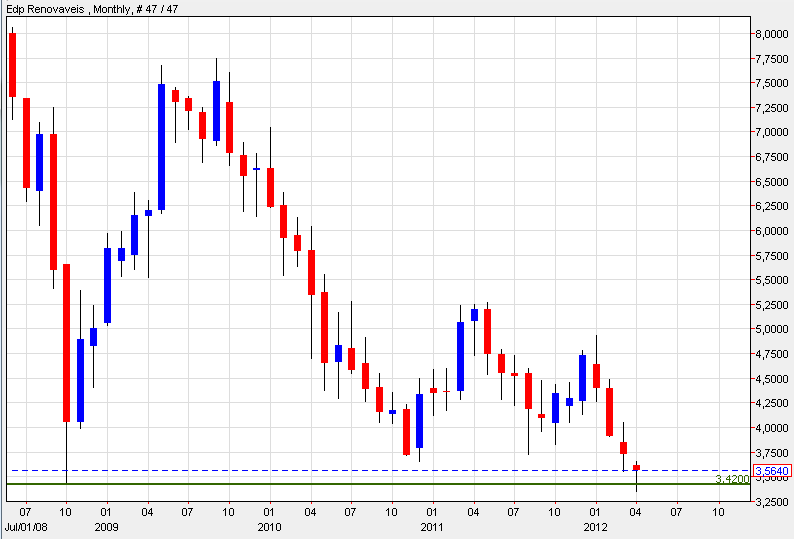
Task: Click the blue candle of March 2011
Action: click(x=460, y=356)
